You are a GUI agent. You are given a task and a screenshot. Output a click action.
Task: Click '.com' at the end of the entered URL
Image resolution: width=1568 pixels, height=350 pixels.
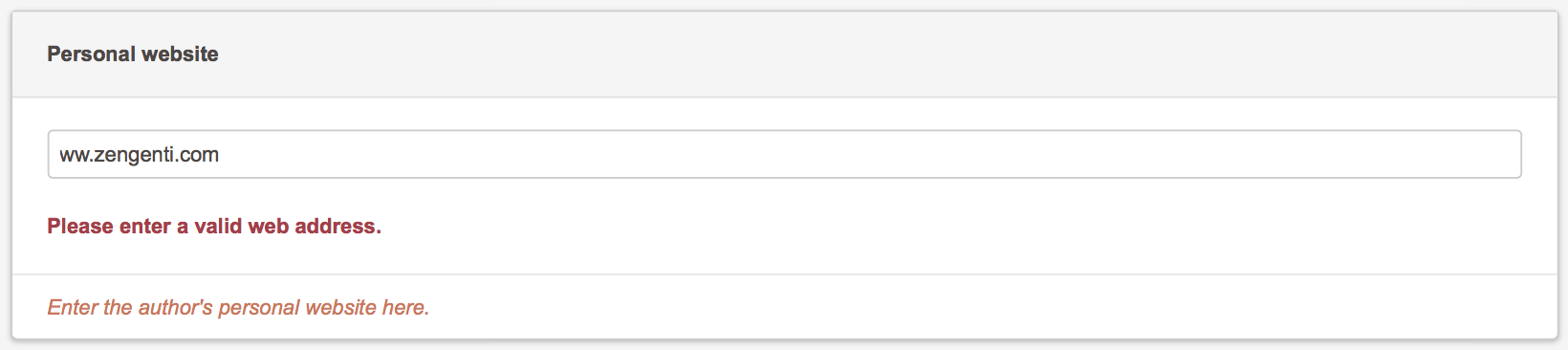(x=199, y=155)
